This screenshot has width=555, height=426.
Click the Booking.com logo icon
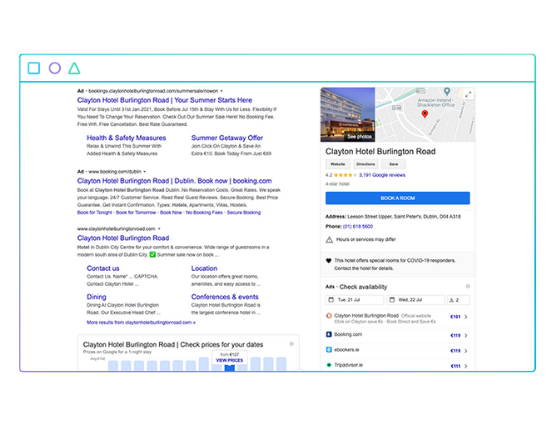[x=329, y=334]
